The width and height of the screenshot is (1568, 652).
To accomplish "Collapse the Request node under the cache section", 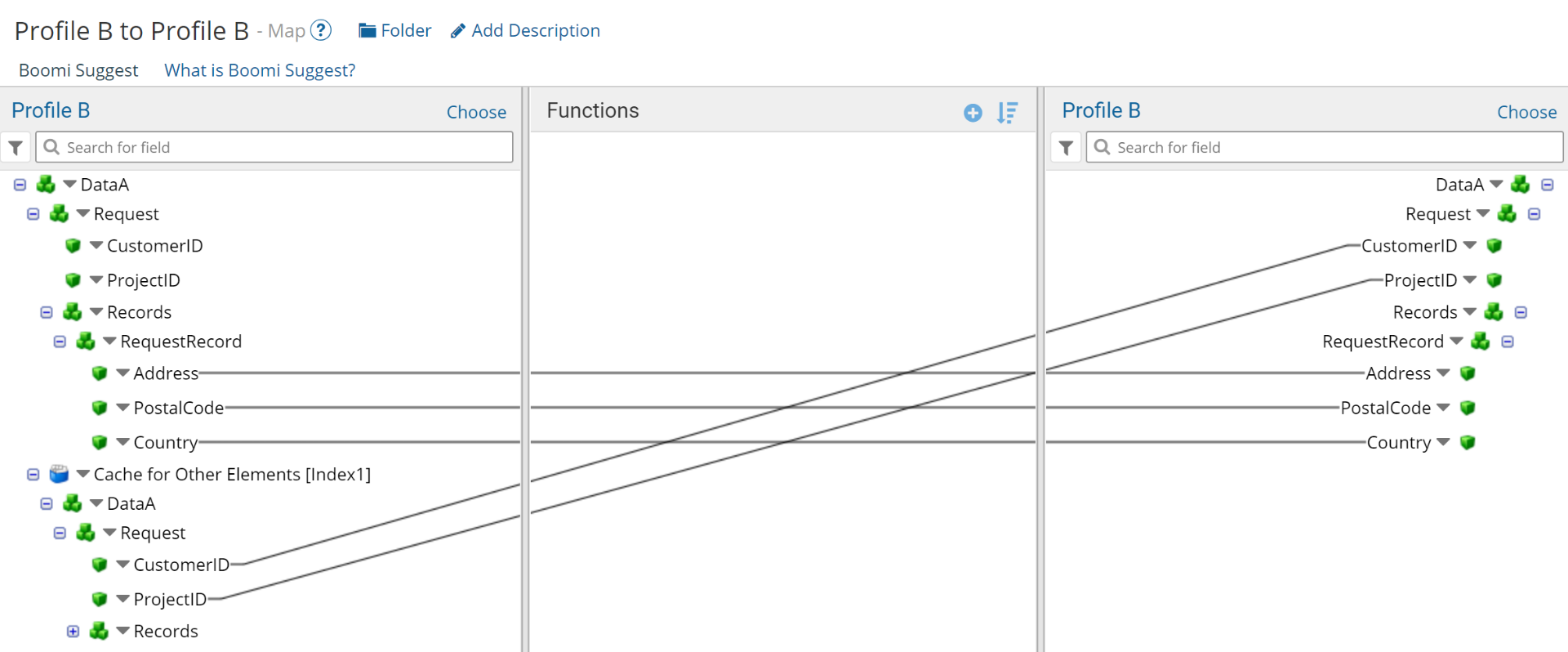I will (x=59, y=533).
